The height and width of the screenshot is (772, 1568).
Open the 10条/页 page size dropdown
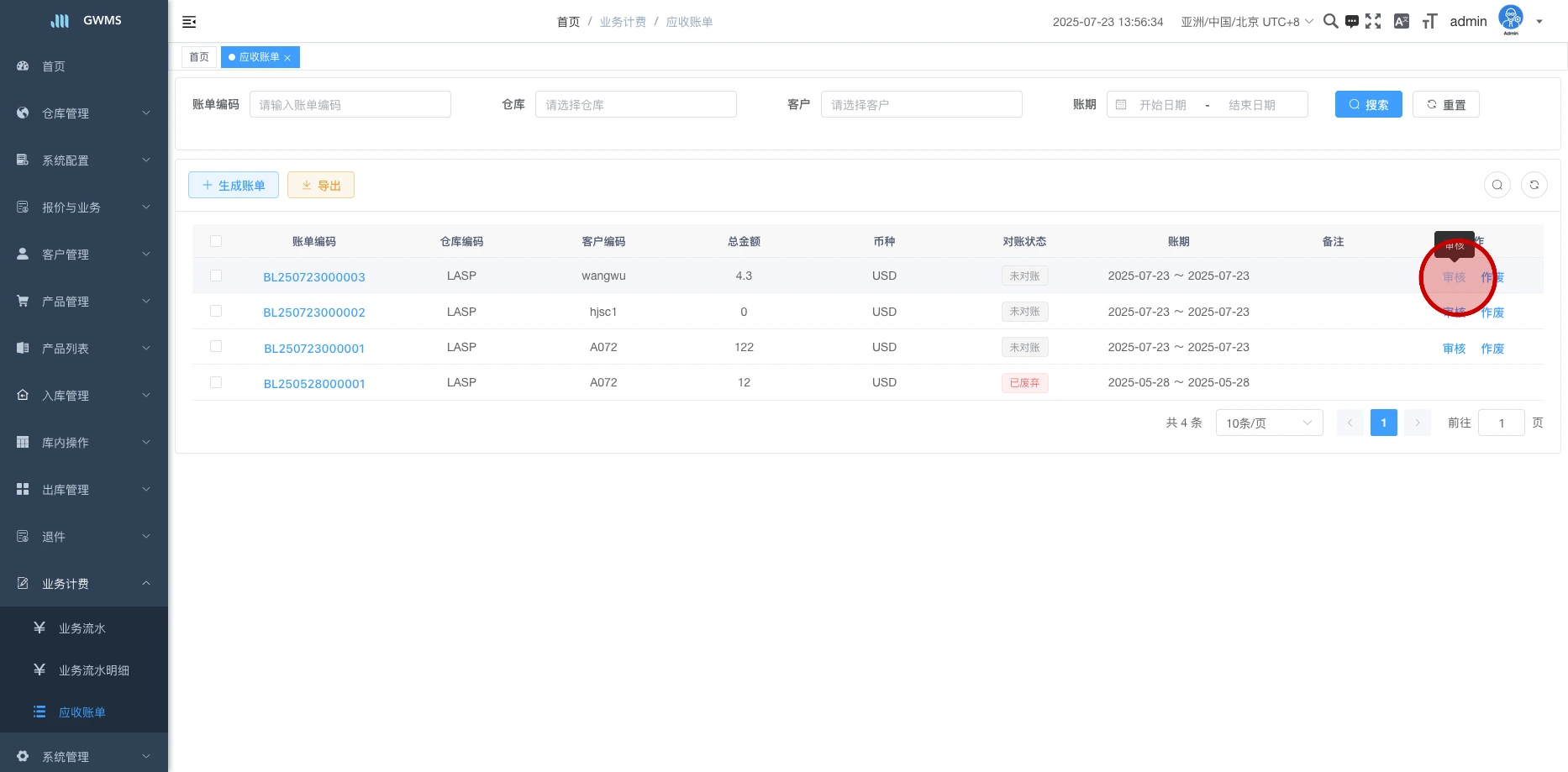[x=1268, y=423]
